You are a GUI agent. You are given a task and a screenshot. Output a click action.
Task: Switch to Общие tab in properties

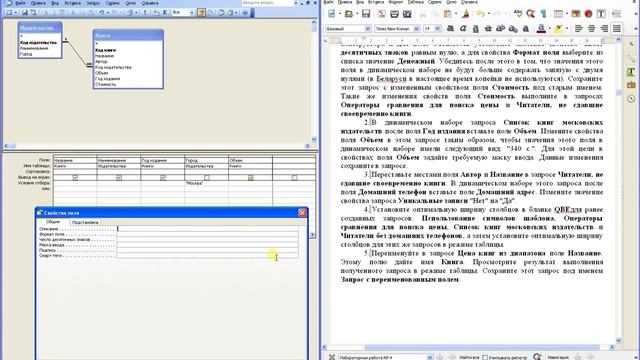(53, 222)
